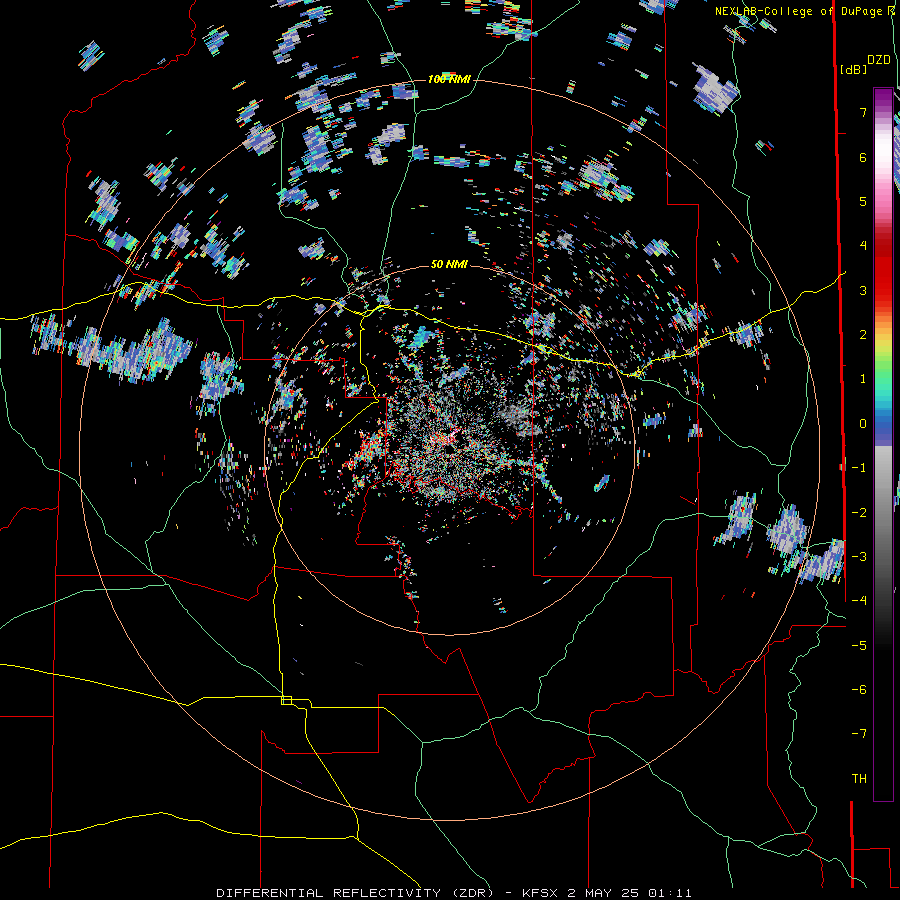Click the 50 NMI range ring label
The height and width of the screenshot is (900, 900).
(x=449, y=264)
